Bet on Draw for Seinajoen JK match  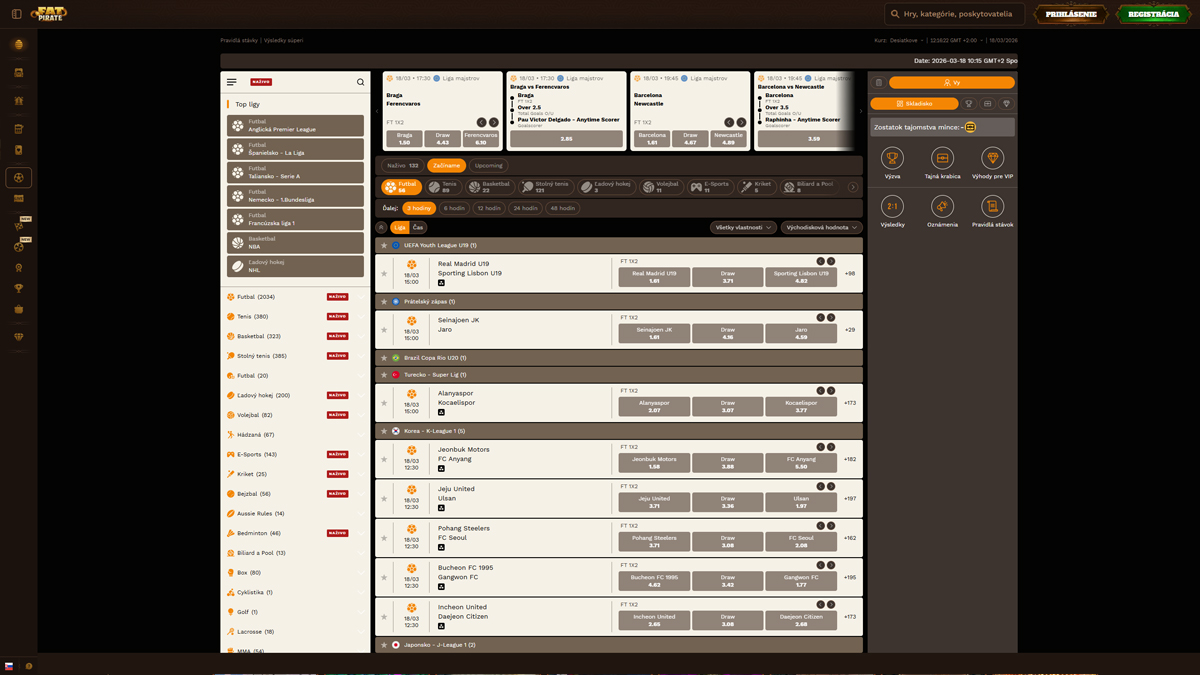click(x=728, y=333)
